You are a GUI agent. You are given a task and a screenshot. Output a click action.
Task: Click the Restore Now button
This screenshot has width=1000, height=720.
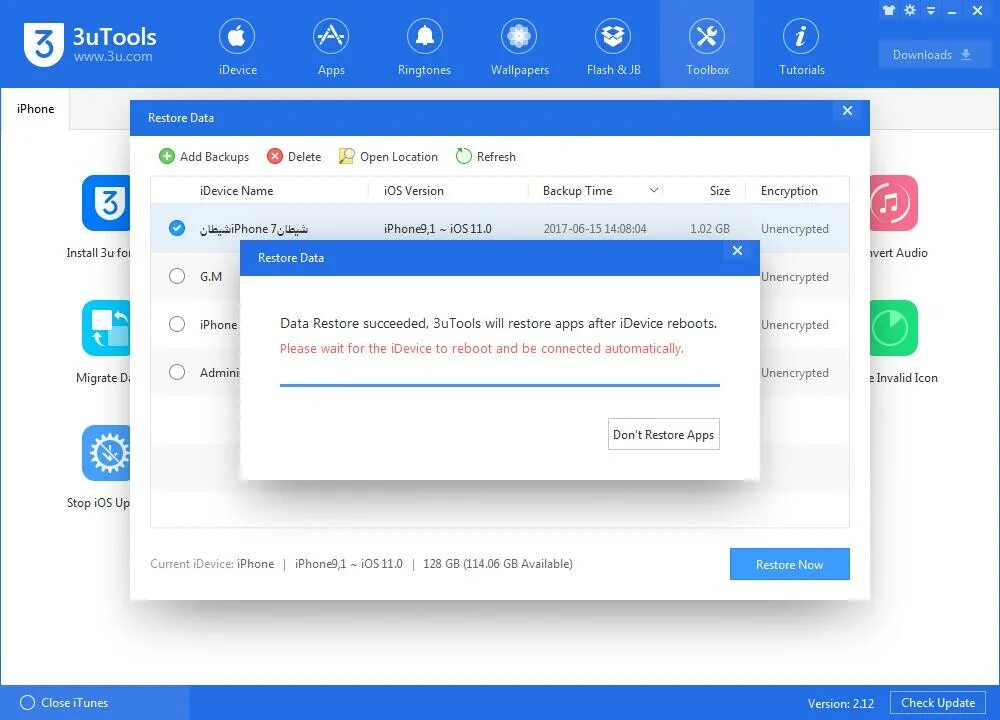790,564
